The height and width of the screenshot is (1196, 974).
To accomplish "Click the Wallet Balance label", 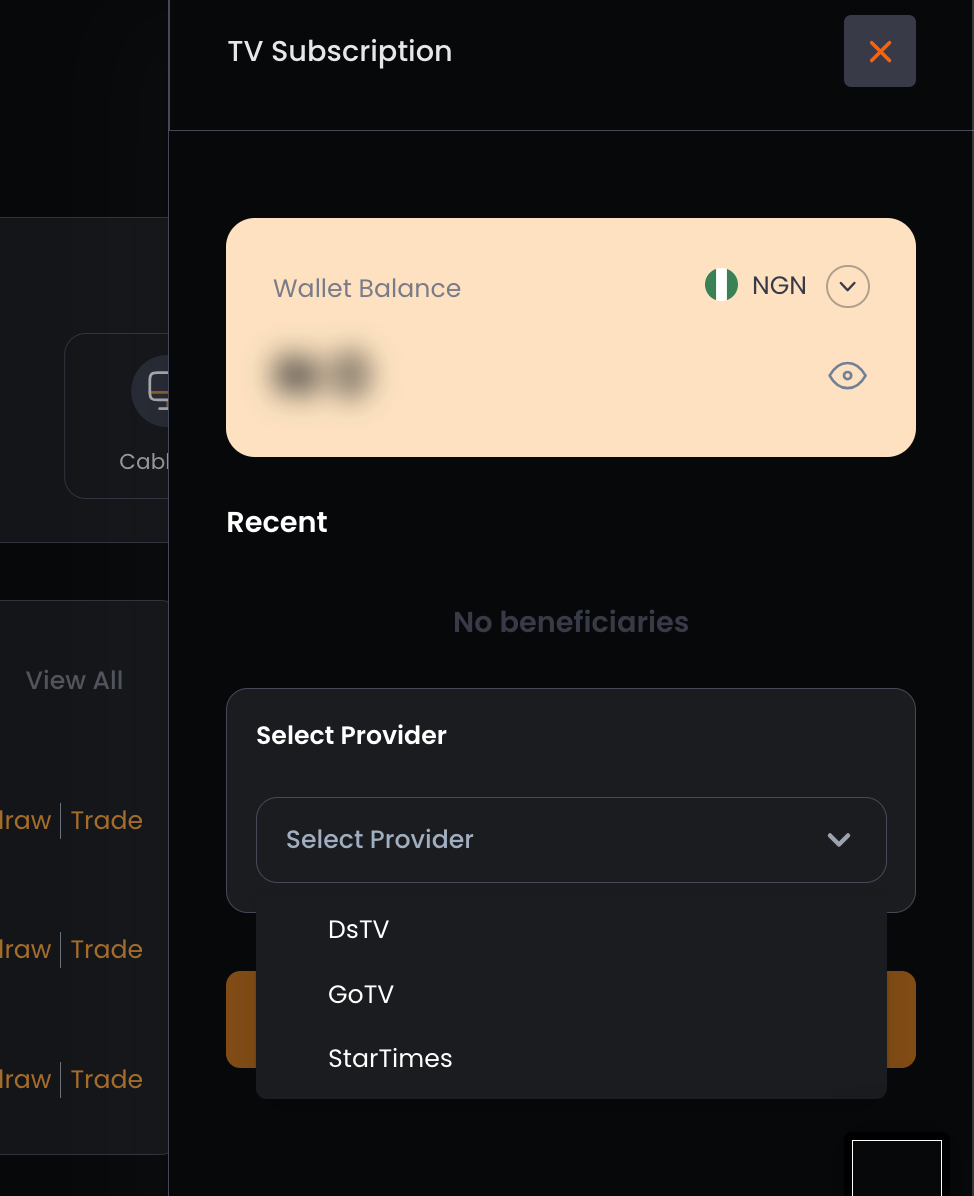I will coord(367,288).
